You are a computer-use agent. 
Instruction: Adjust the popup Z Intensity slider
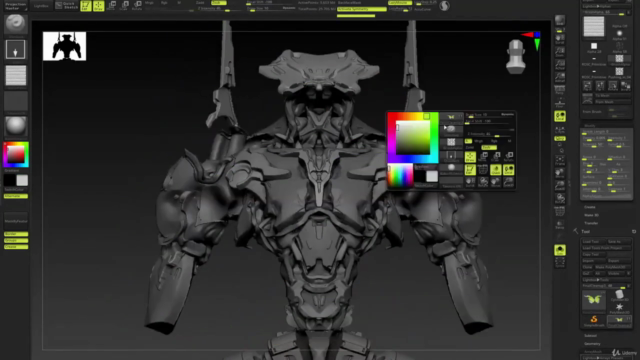490,135
